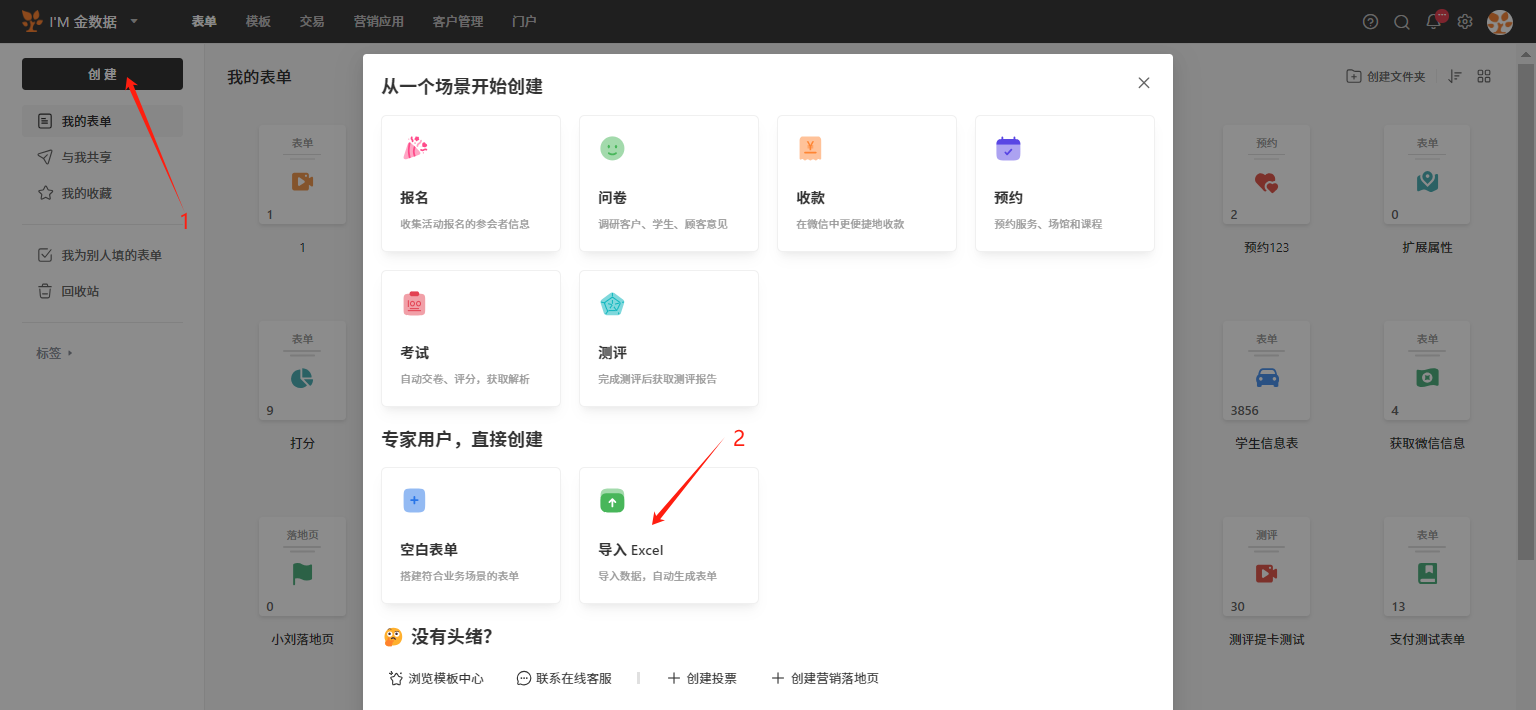The width and height of the screenshot is (1536, 710).
Task: Open the 测评提卡测试 form thumbnail
Action: 1266,567
